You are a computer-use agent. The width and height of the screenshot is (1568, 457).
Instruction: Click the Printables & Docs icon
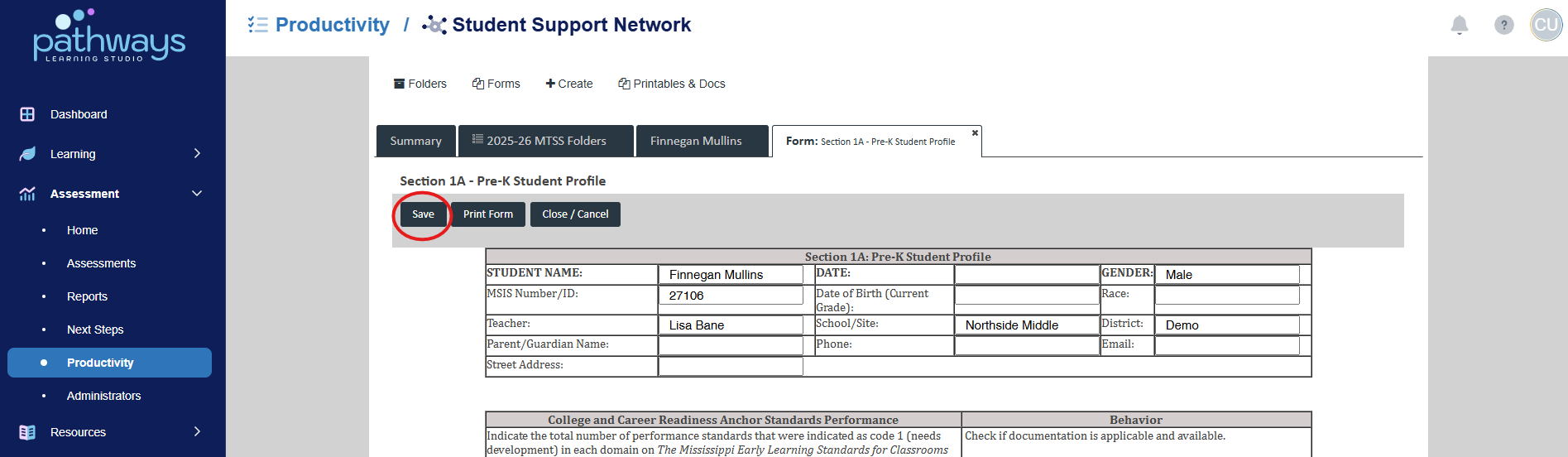click(x=624, y=84)
